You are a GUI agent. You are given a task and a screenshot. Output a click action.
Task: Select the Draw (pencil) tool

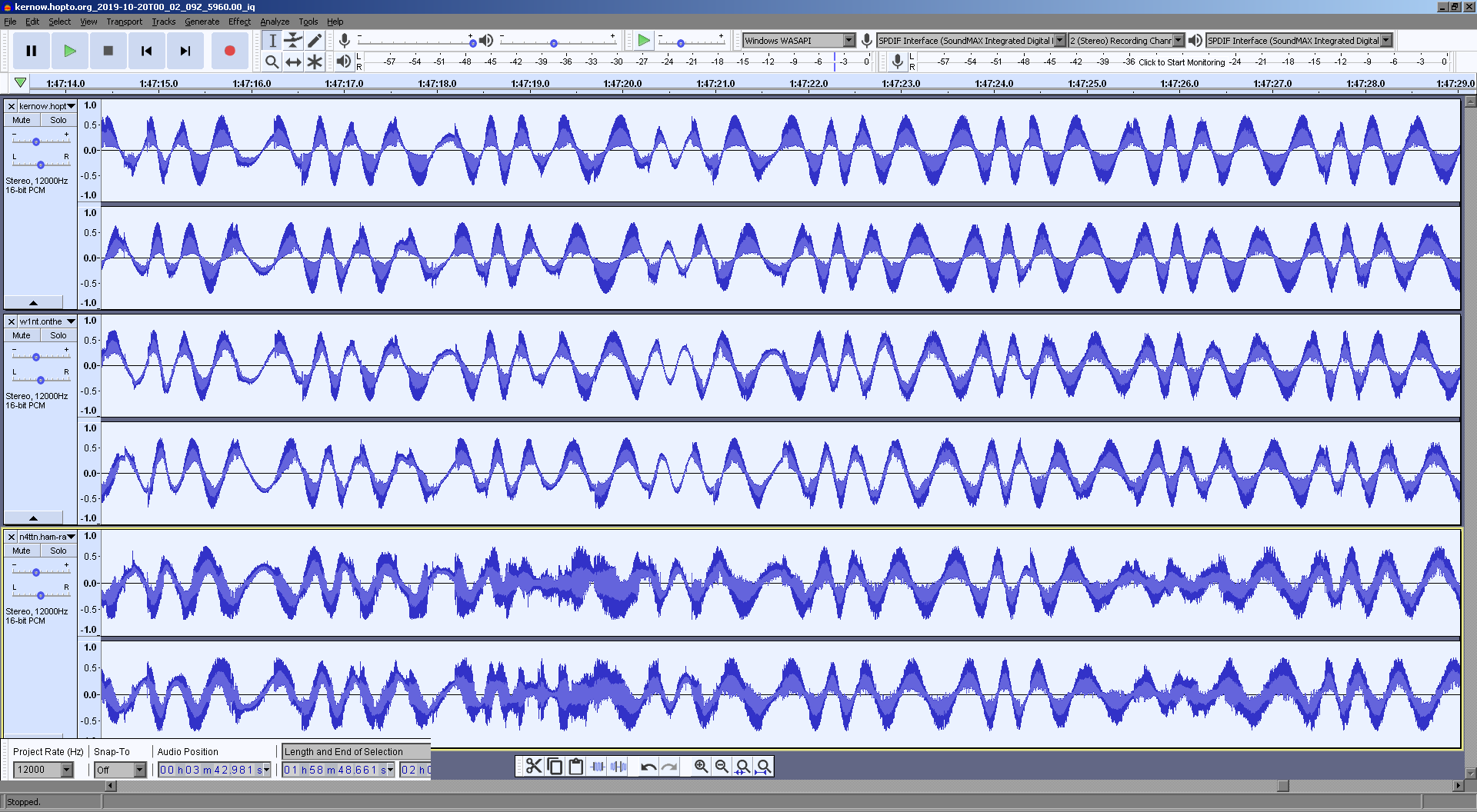(315, 41)
